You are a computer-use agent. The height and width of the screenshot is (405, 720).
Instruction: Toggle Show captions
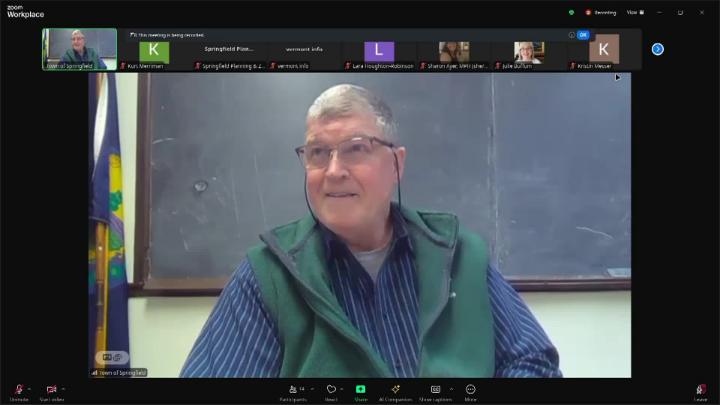[435, 390]
